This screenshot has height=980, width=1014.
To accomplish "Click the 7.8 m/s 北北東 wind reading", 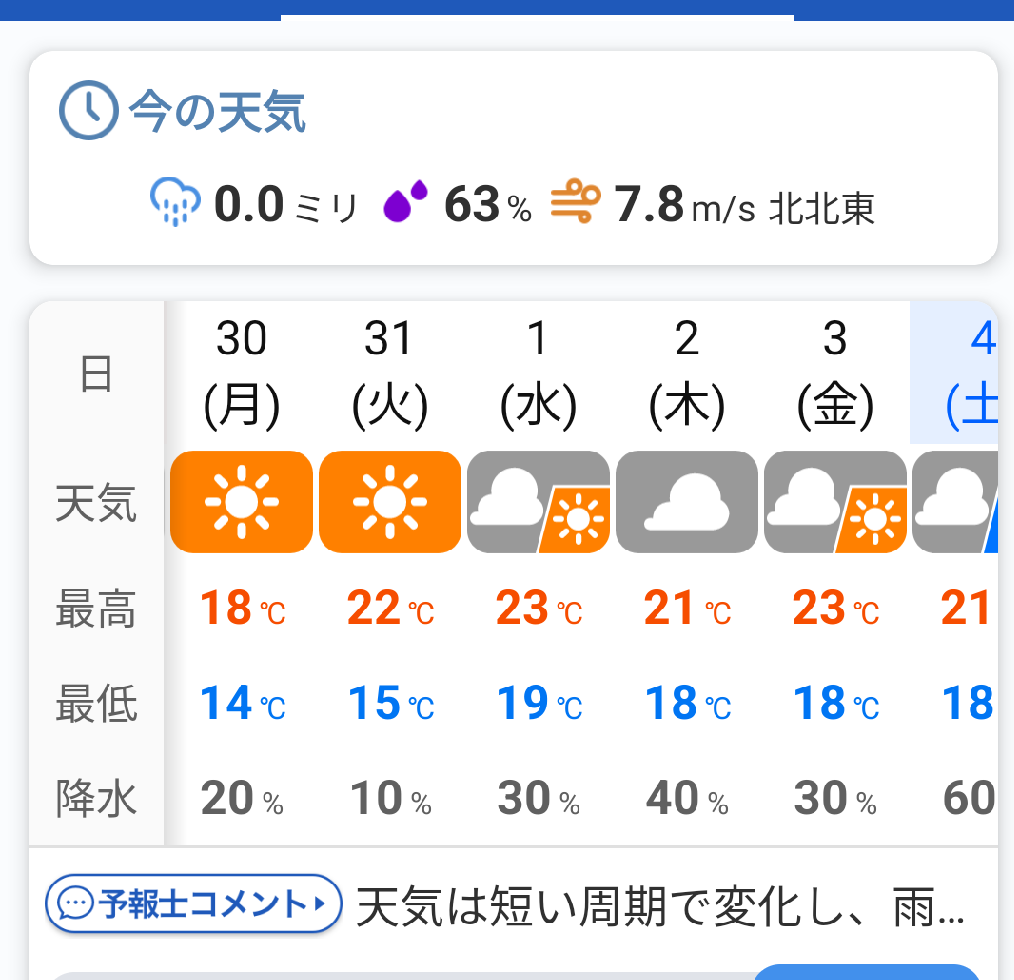I will [744, 206].
